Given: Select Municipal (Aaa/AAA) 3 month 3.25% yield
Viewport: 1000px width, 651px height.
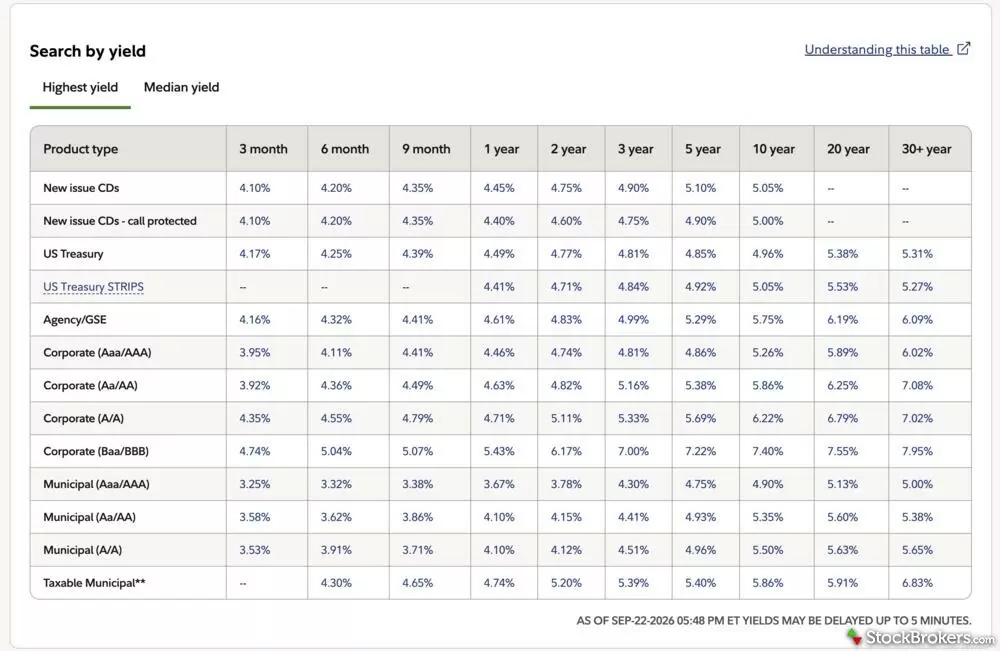Looking at the screenshot, I should (254, 485).
